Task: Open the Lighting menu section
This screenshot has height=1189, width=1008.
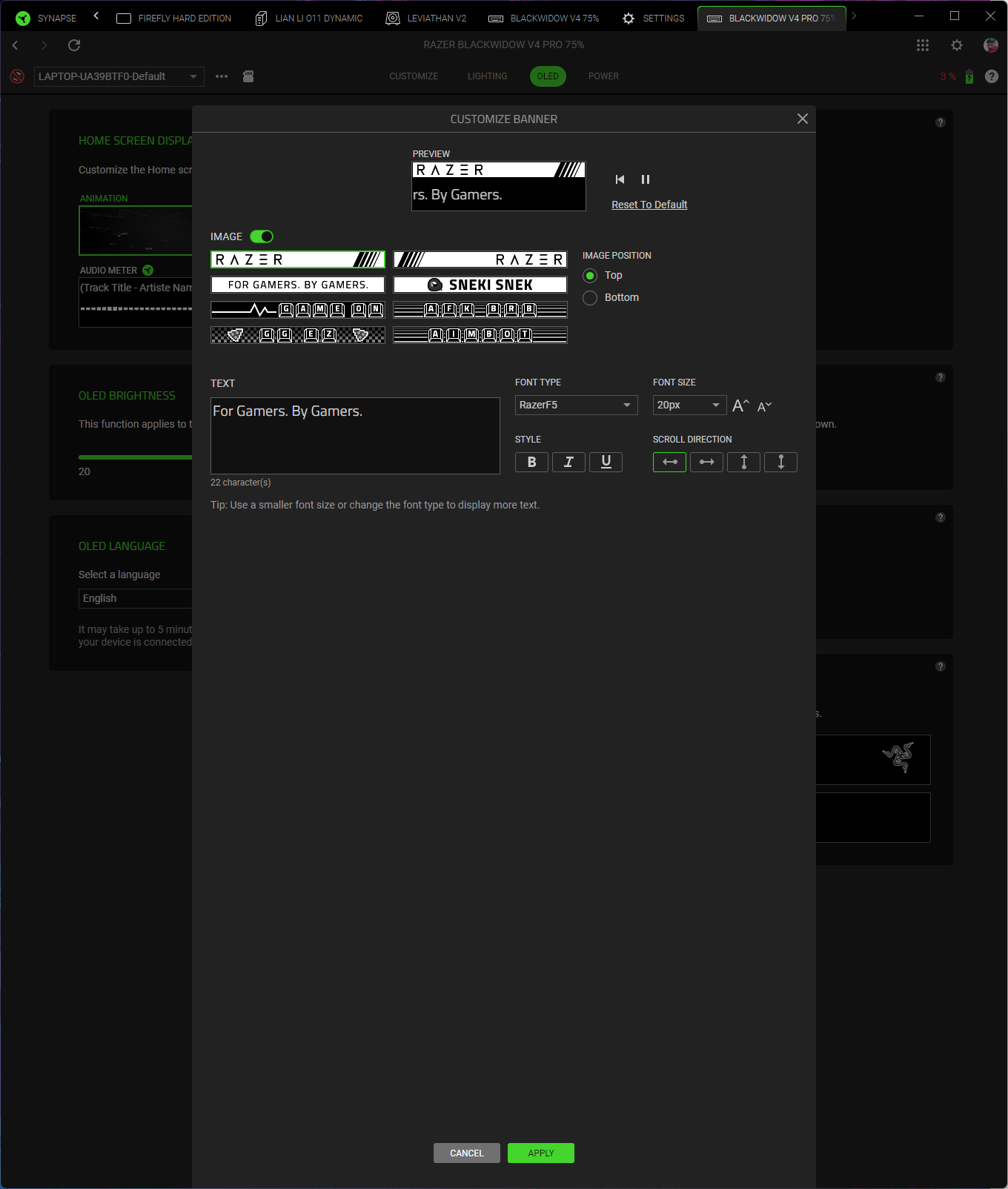Action: pyautogui.click(x=488, y=76)
